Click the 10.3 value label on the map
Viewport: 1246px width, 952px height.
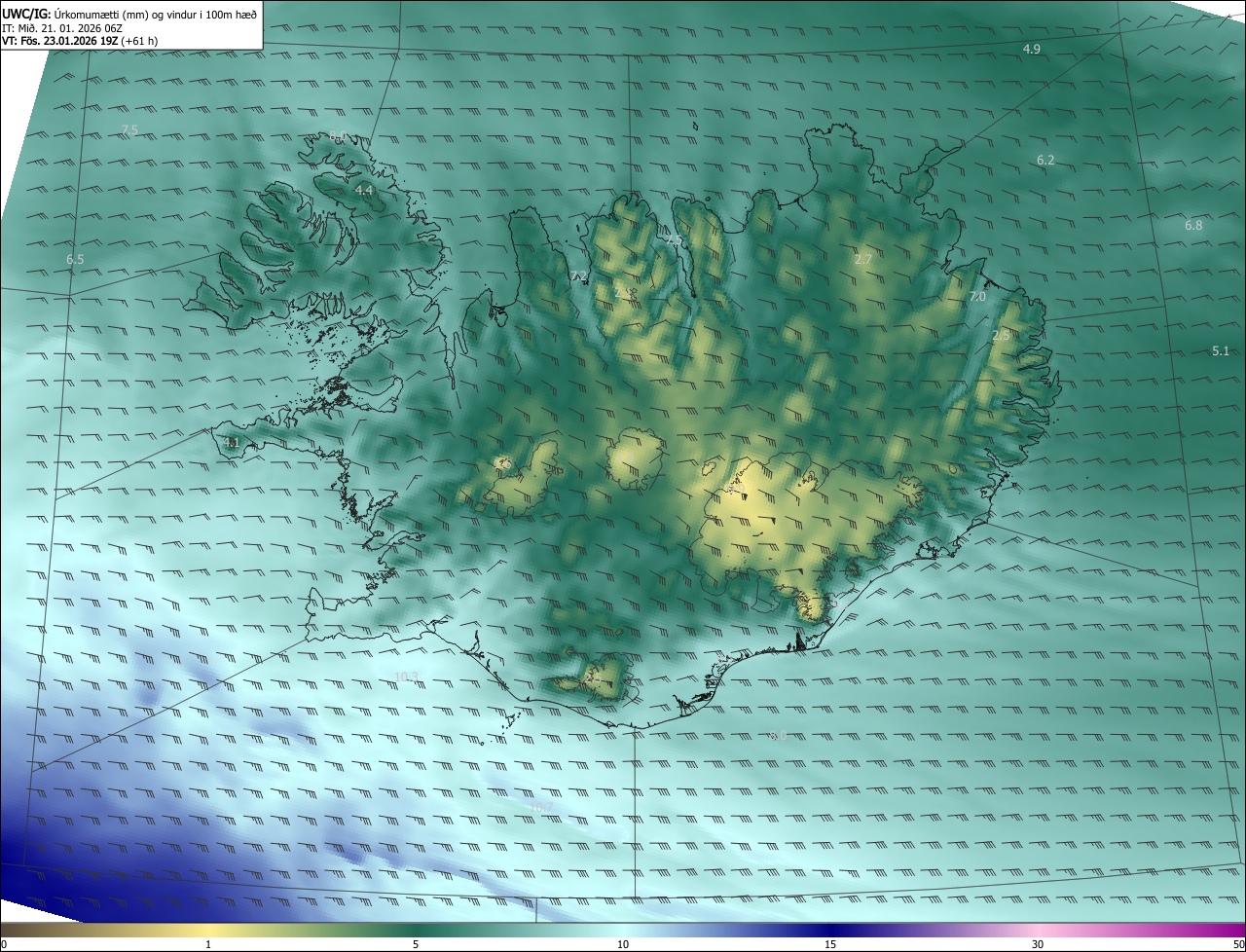coord(406,677)
